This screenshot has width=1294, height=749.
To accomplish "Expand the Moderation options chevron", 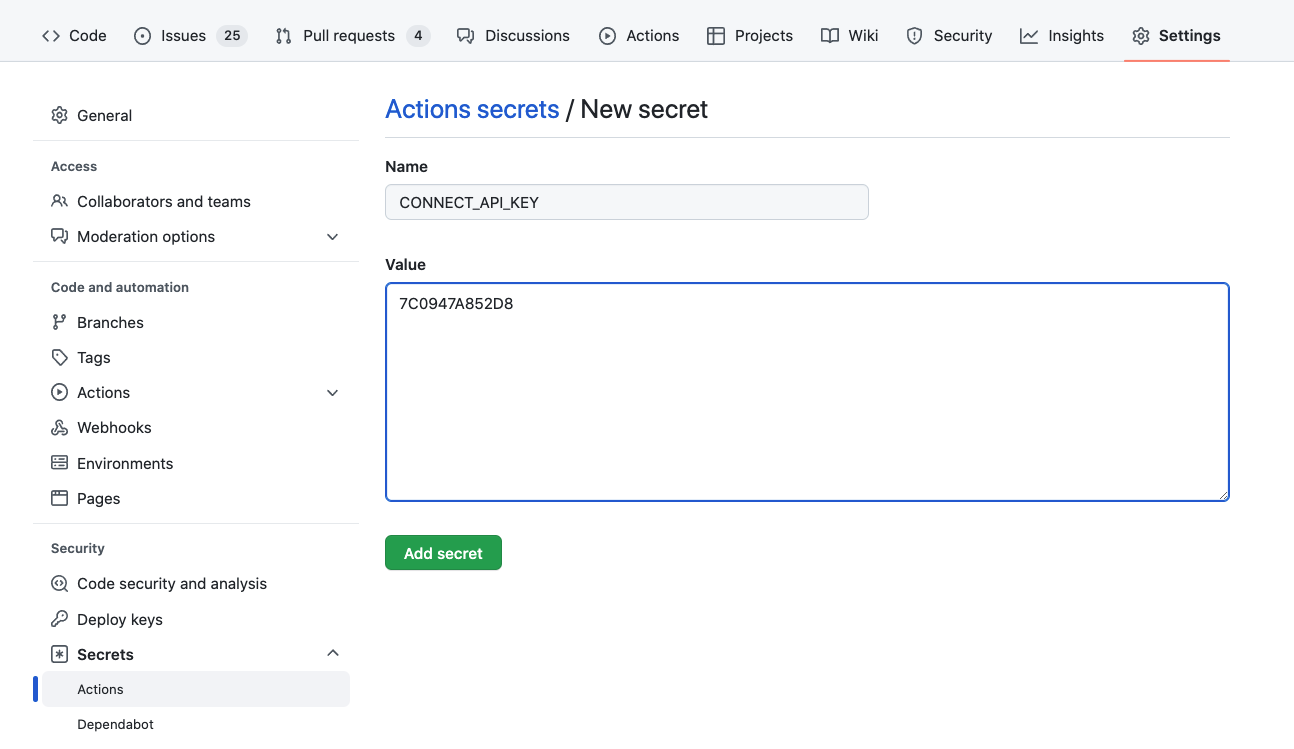I will 333,237.
